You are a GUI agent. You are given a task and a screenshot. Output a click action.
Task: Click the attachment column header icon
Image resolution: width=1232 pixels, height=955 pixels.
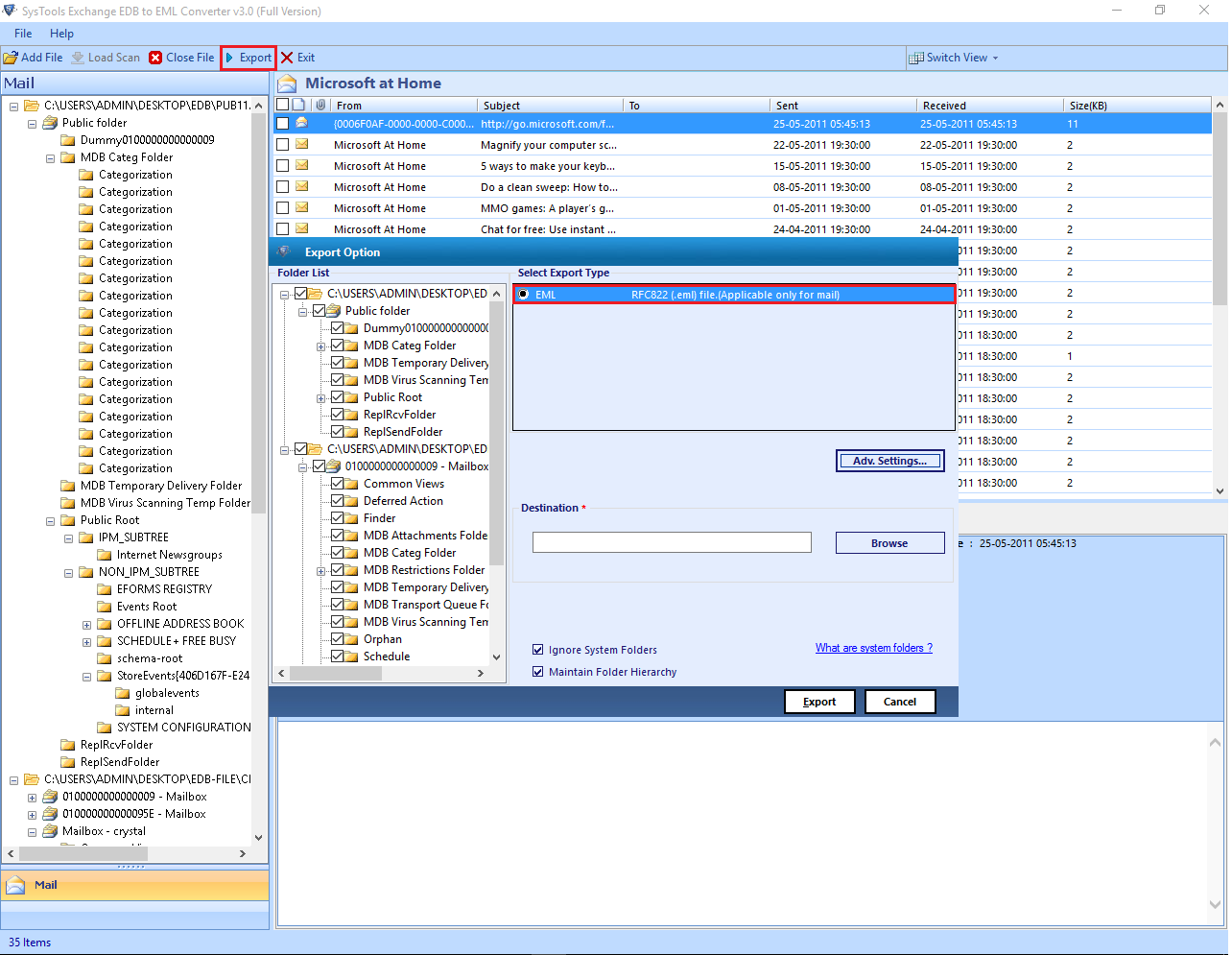point(320,105)
